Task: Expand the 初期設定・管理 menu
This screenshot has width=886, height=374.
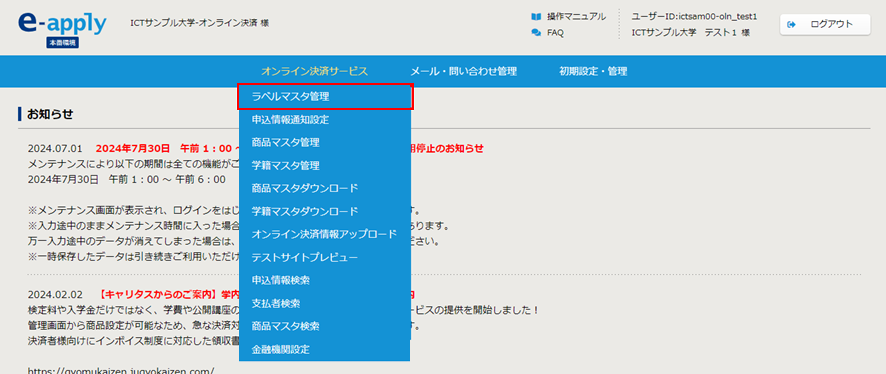Action: pos(593,71)
